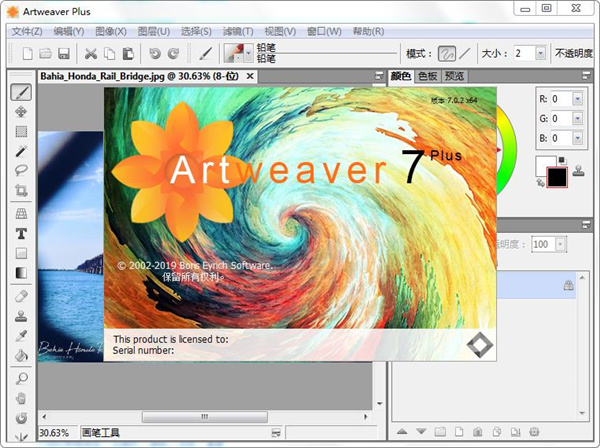Switch to the 预览 tab
Viewport: 600px width, 448px height.
tap(454, 76)
